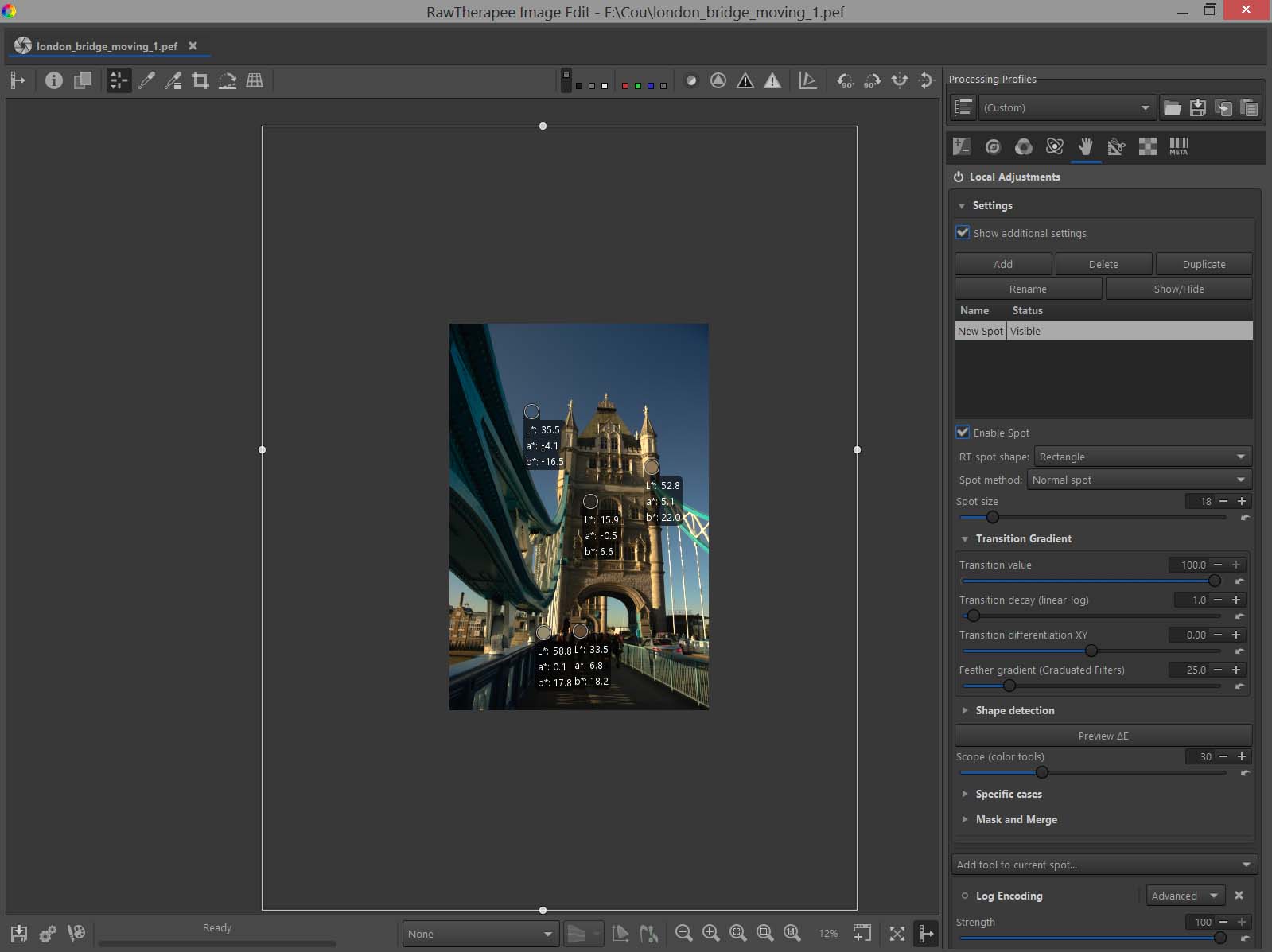The image size is (1272, 952).
Task: Save current processing profile icon
Action: pyautogui.click(x=1197, y=108)
